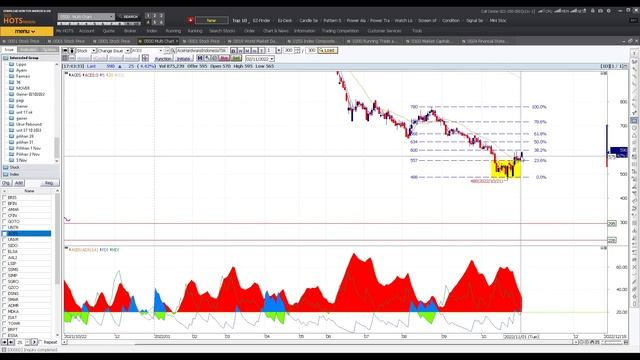Select the daily D period button
640x360 pixels.
coord(233,51)
